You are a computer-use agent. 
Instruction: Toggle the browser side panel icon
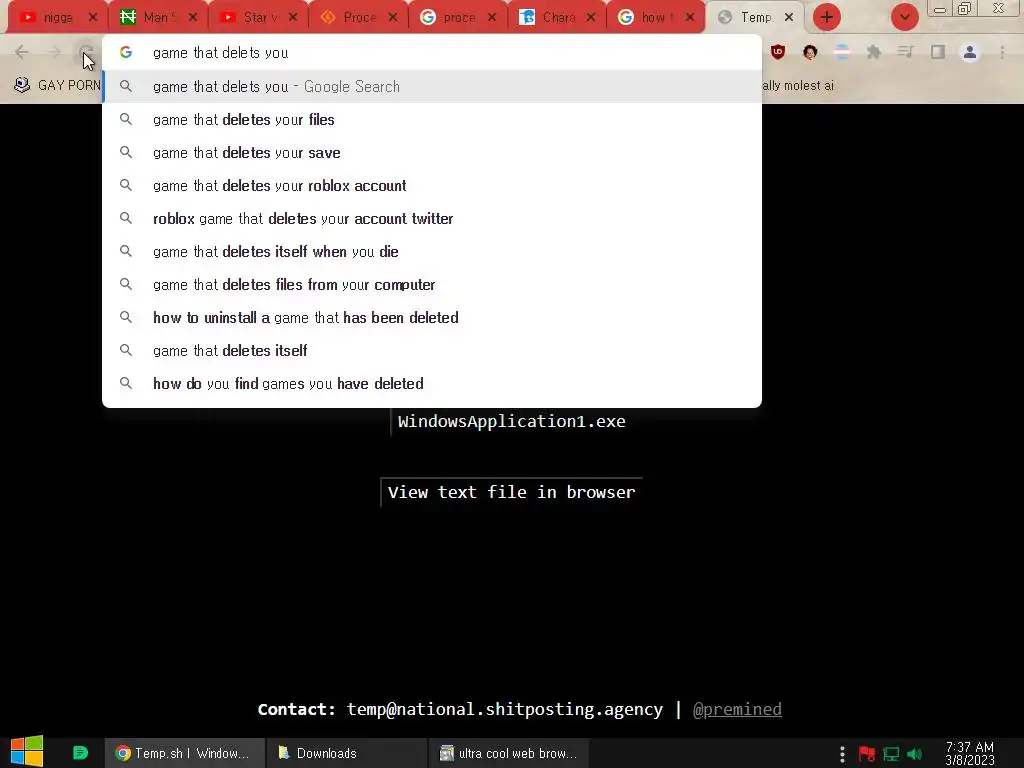[938, 52]
